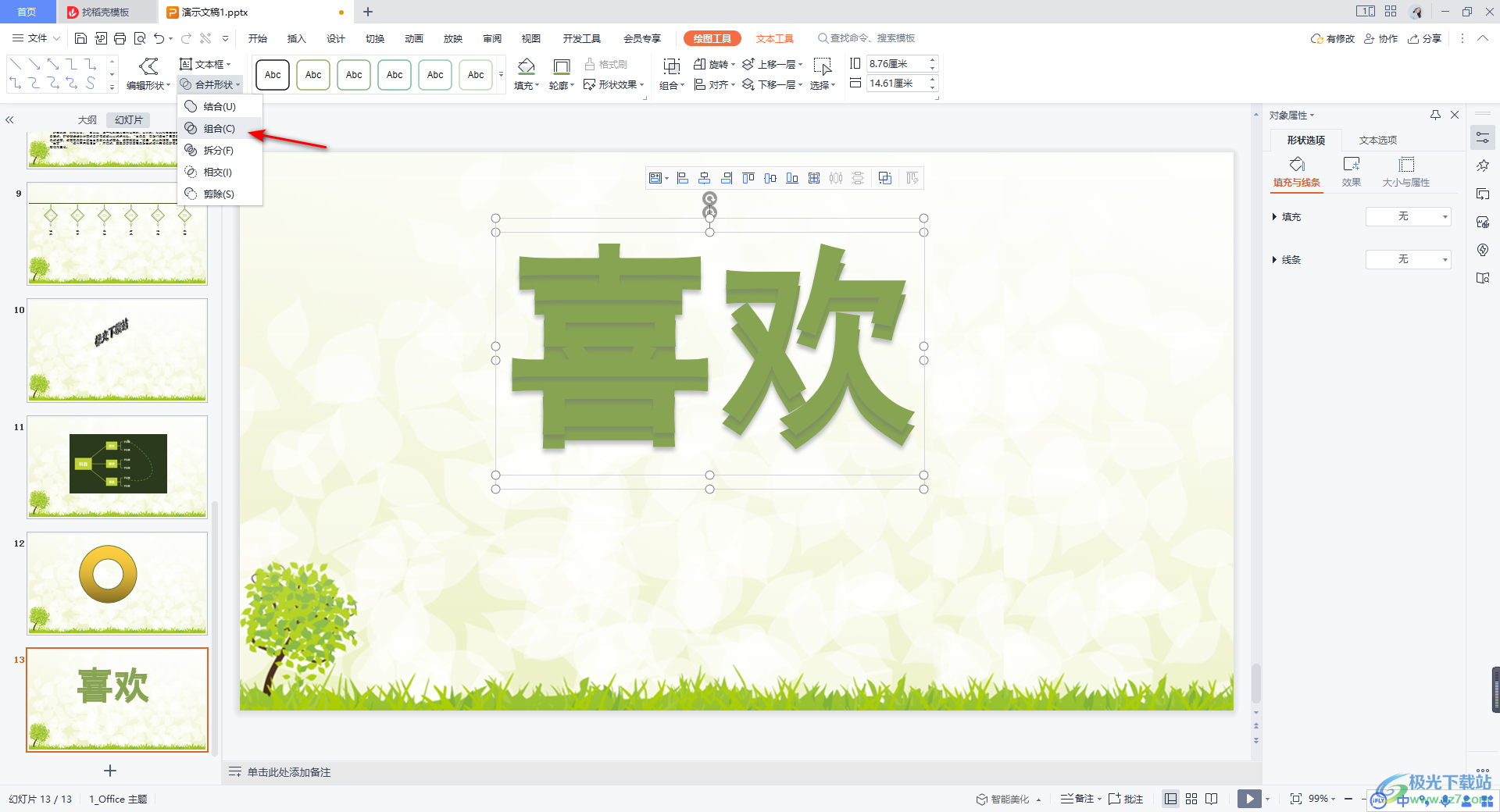The image size is (1500, 812).
Task: Click the Edit Shape (编辑形状) icon
Action: click(148, 66)
